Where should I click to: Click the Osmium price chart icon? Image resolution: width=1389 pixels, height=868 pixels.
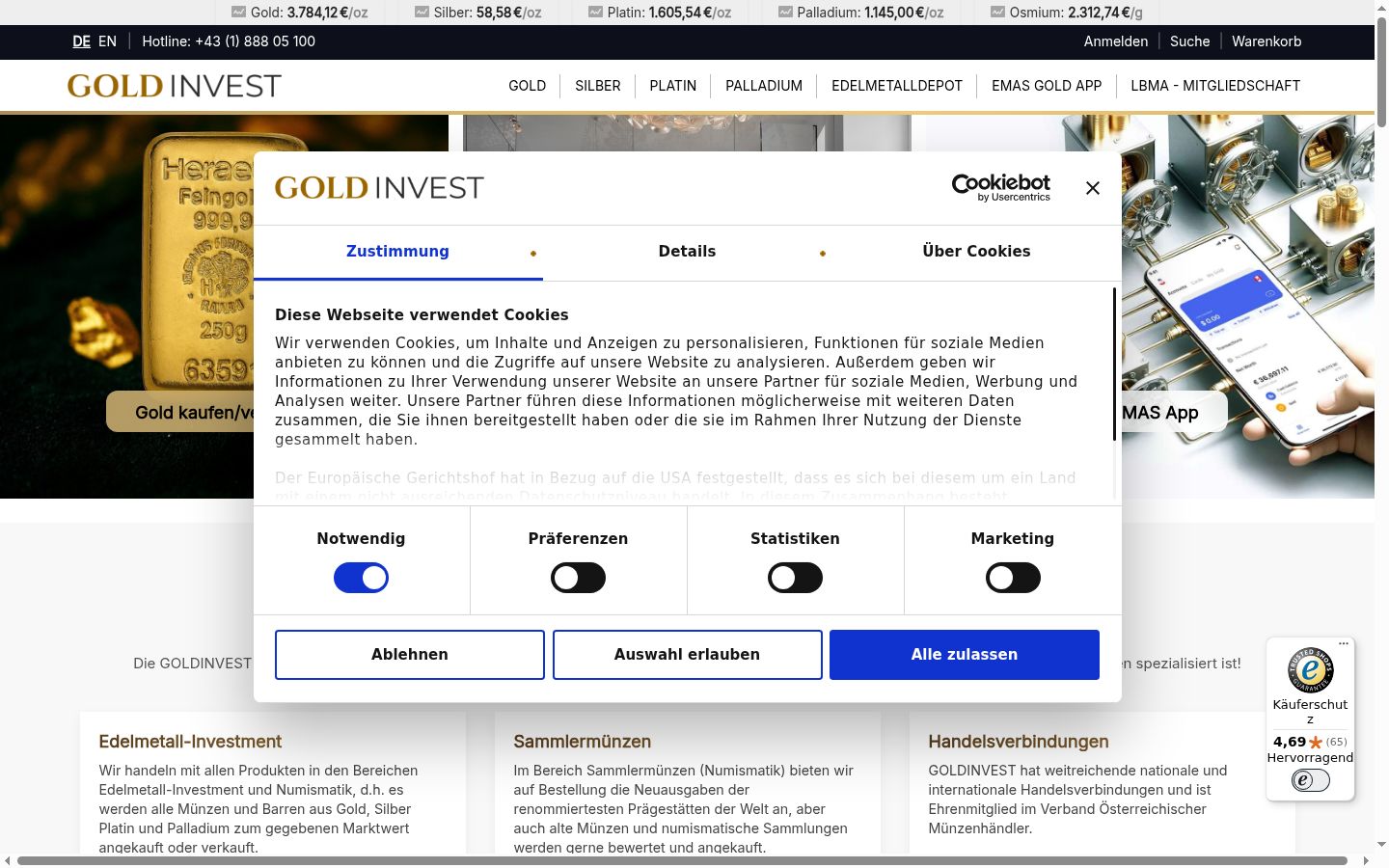click(x=997, y=13)
